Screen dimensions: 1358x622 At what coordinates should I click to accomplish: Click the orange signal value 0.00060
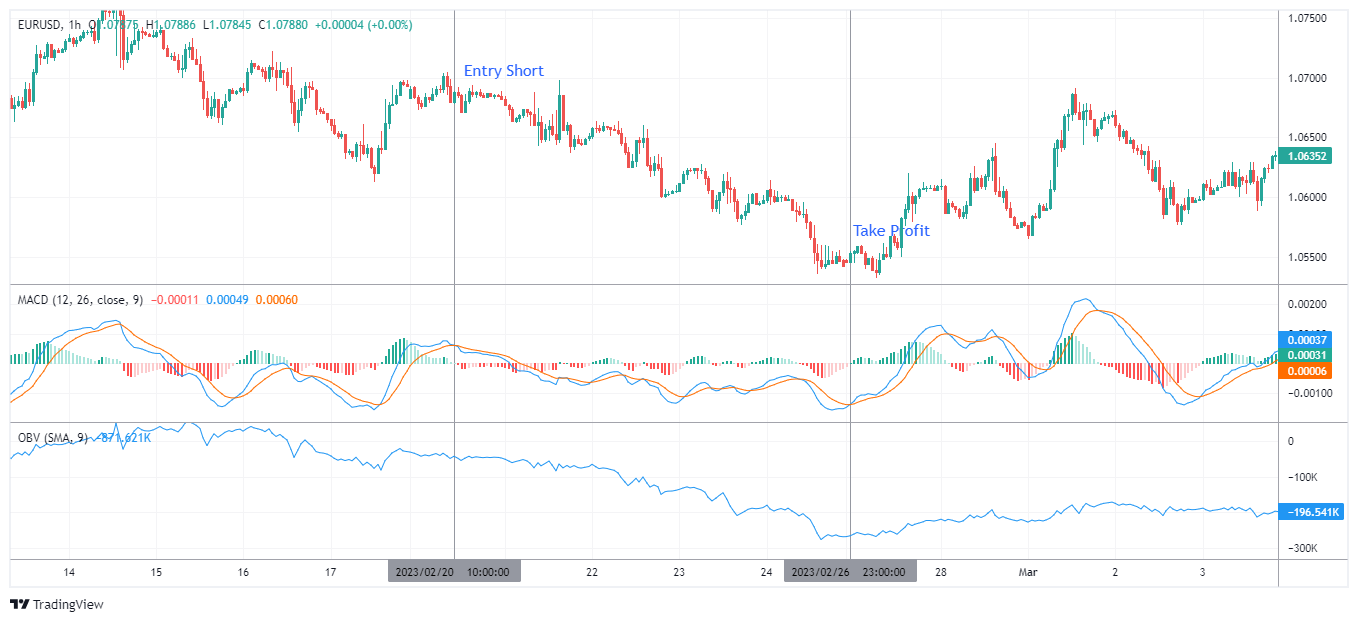(x=277, y=299)
